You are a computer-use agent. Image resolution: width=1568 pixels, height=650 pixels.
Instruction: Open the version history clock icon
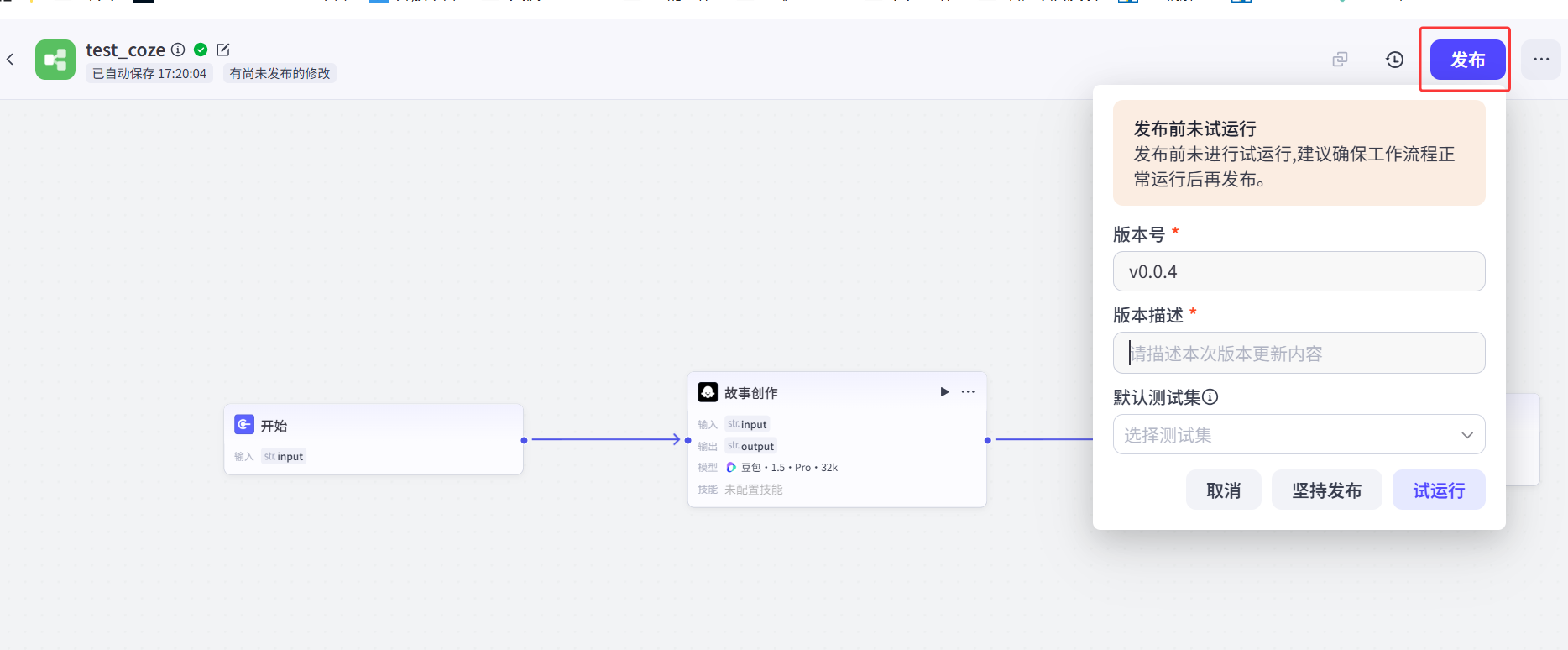(1394, 60)
